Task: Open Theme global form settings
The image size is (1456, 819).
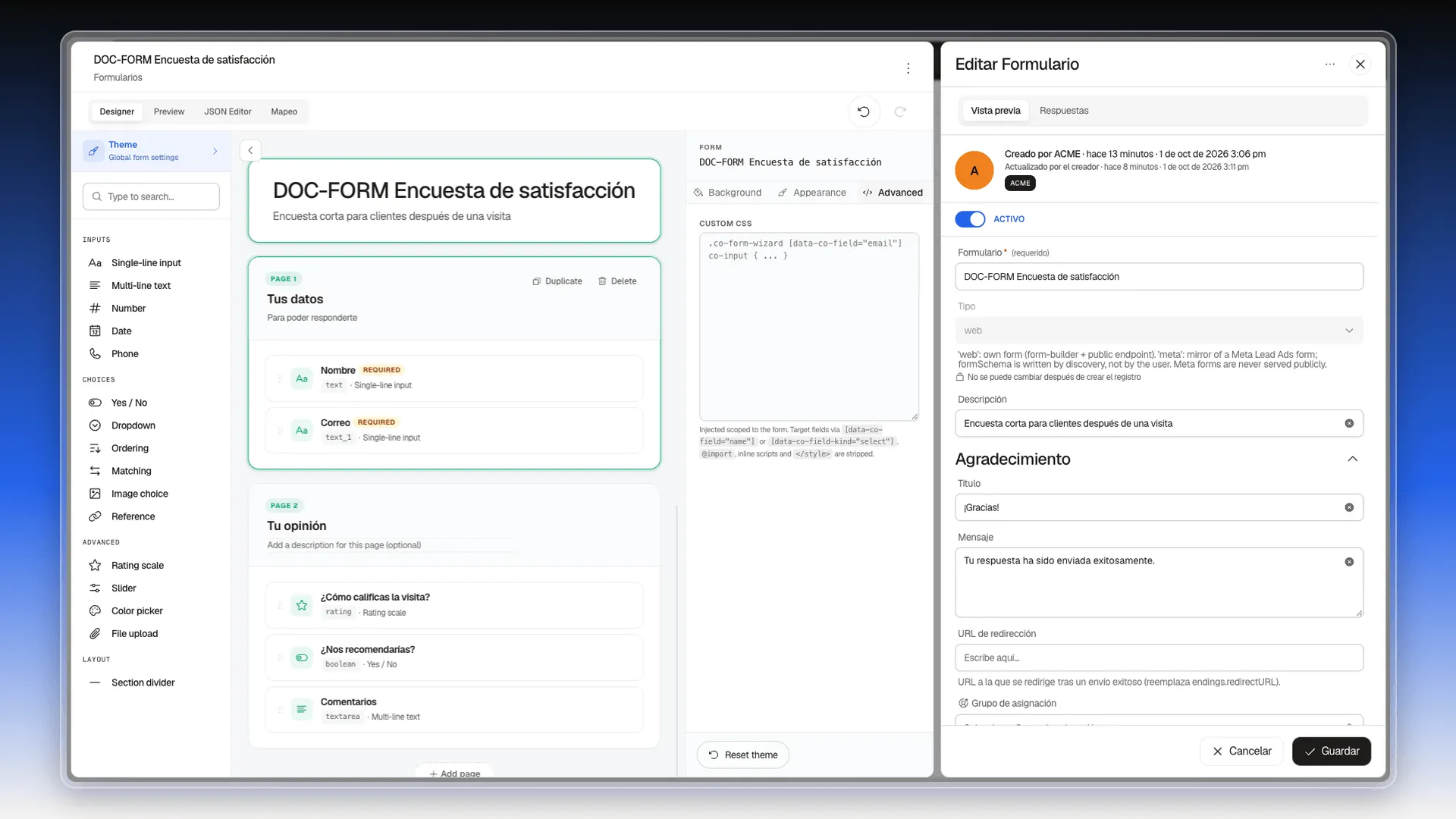Action: [151, 150]
